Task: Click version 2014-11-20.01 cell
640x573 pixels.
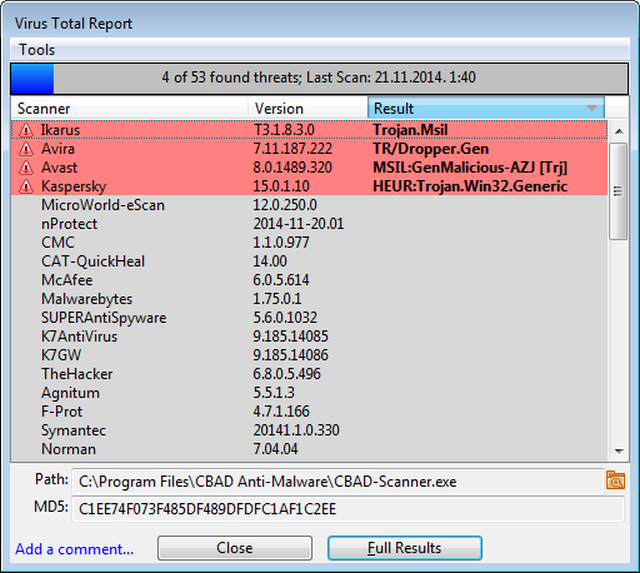Action: click(x=298, y=224)
